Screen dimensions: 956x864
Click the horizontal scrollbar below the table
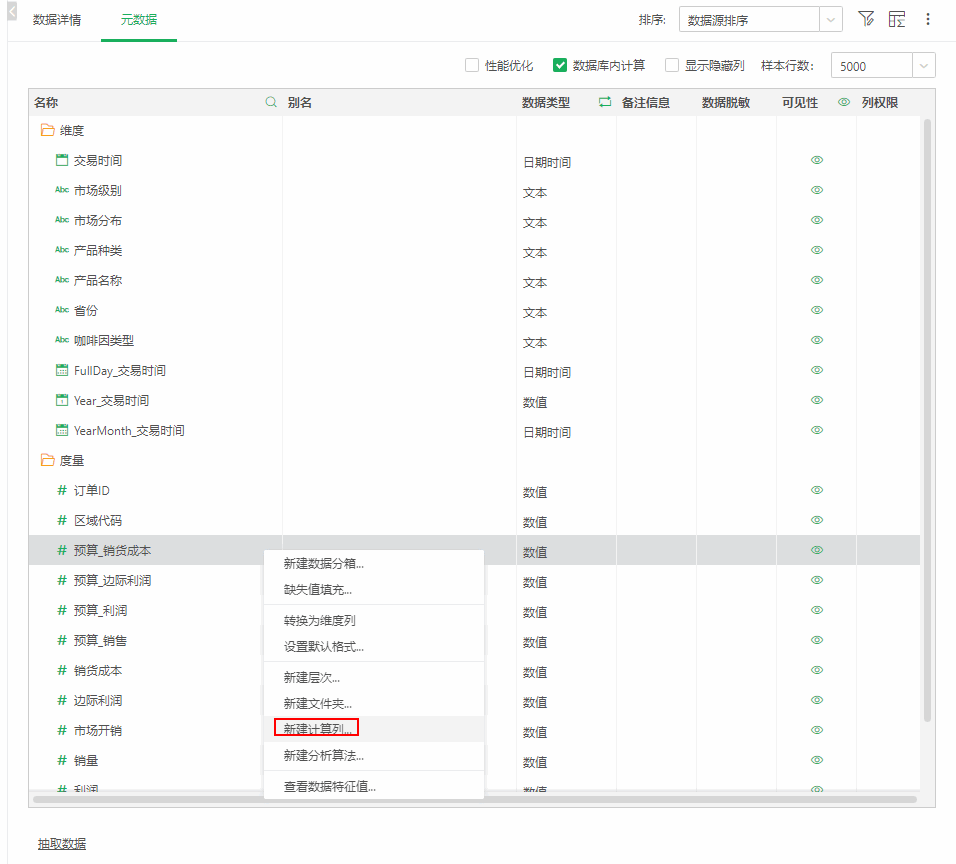[x=474, y=799]
